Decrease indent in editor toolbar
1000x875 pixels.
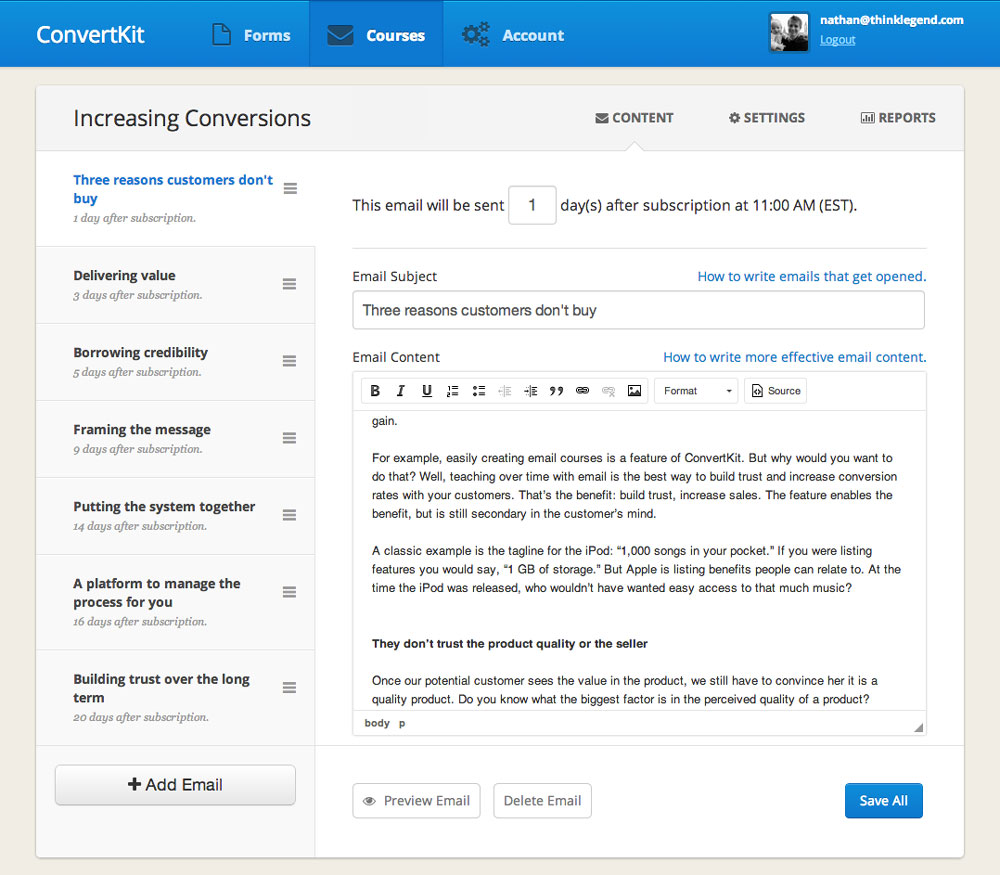point(504,391)
